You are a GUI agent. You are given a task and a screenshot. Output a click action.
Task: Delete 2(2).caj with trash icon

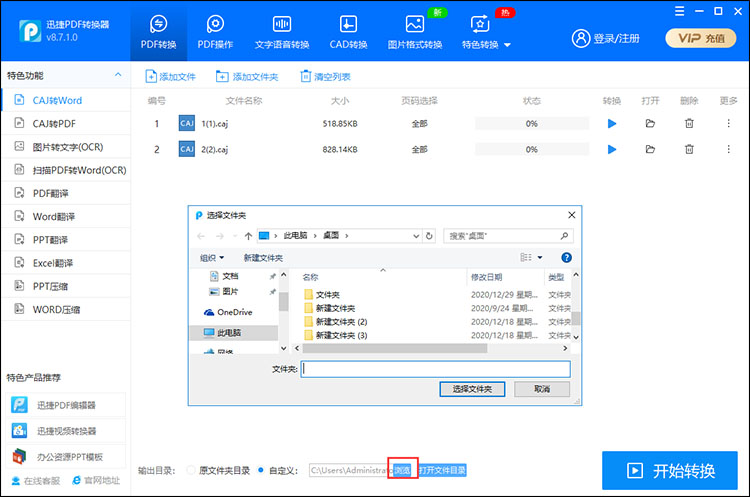689,149
